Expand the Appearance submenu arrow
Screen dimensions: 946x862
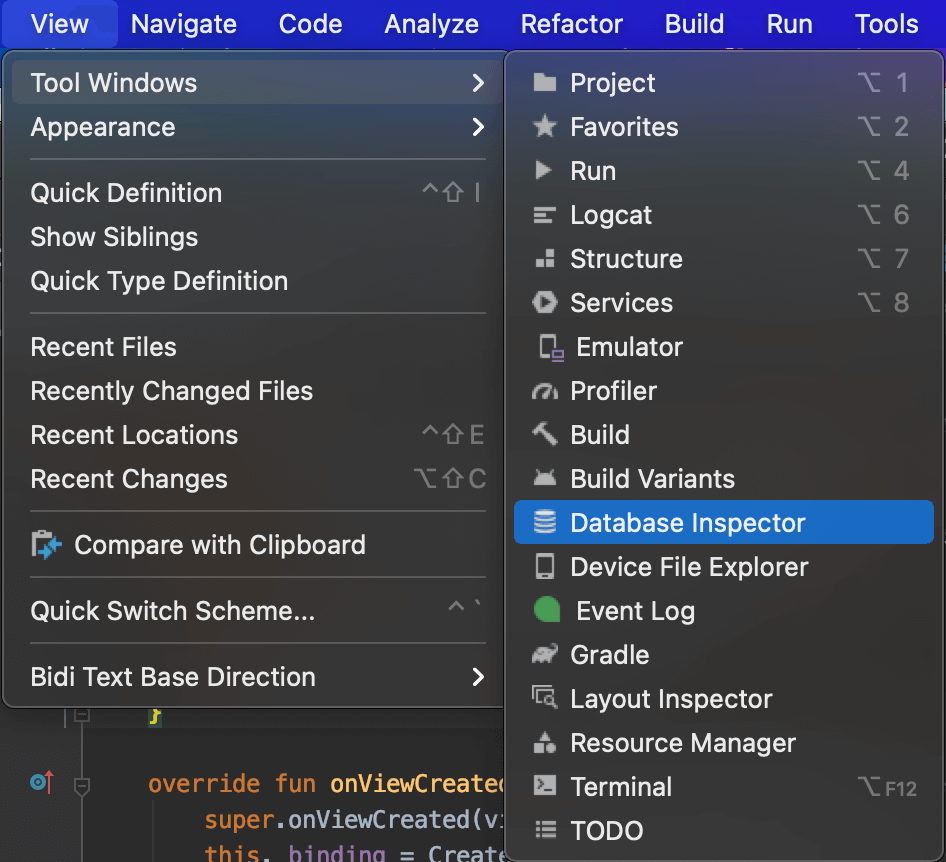point(478,127)
